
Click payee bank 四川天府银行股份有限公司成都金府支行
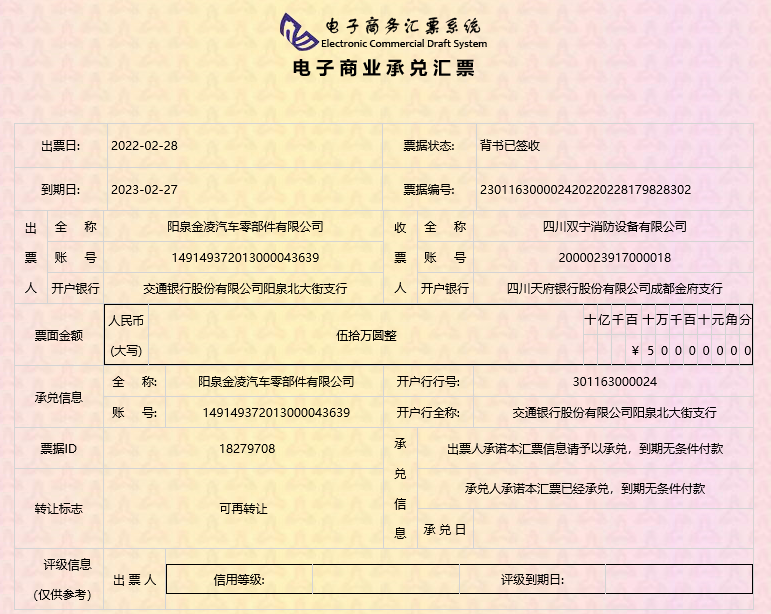[x=614, y=288]
